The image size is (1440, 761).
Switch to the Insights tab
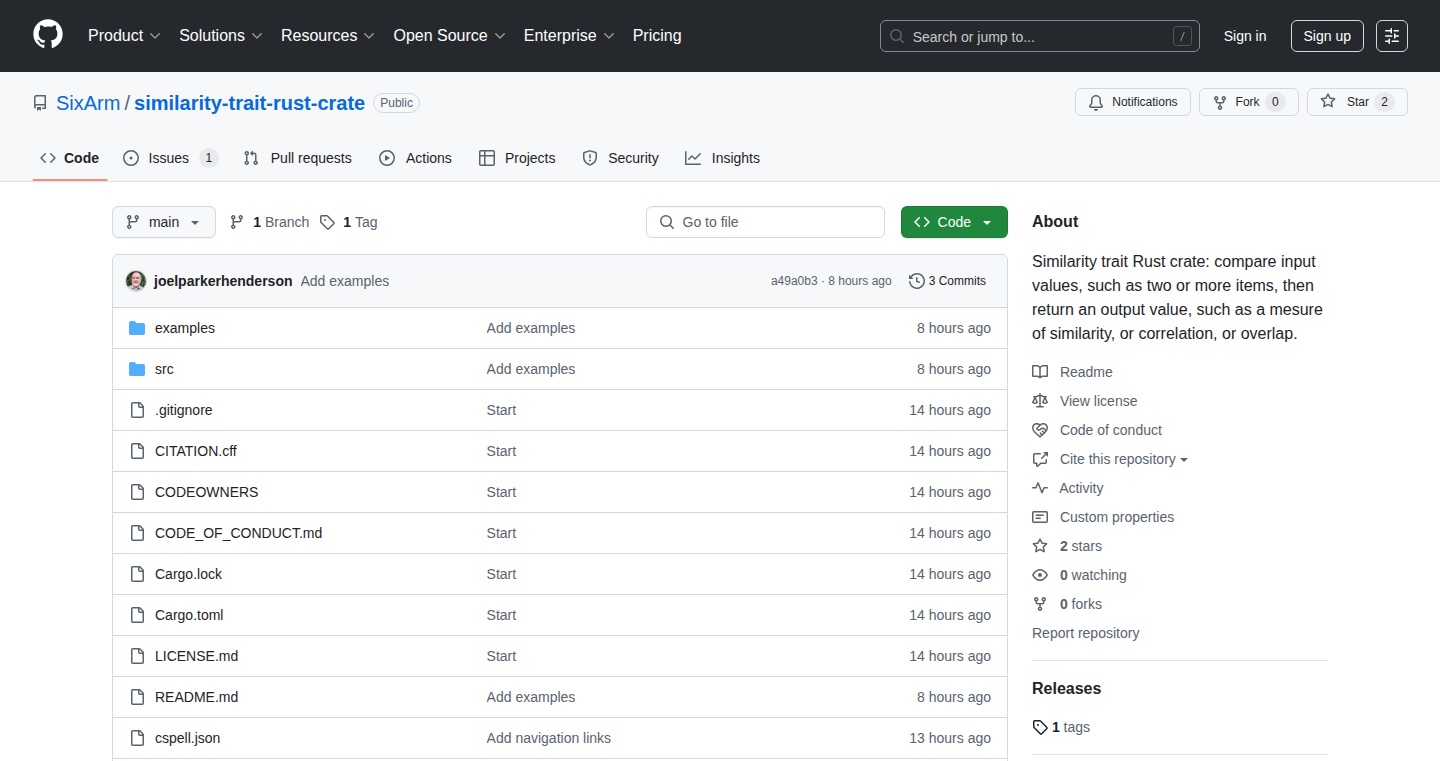pyautogui.click(x=723, y=158)
